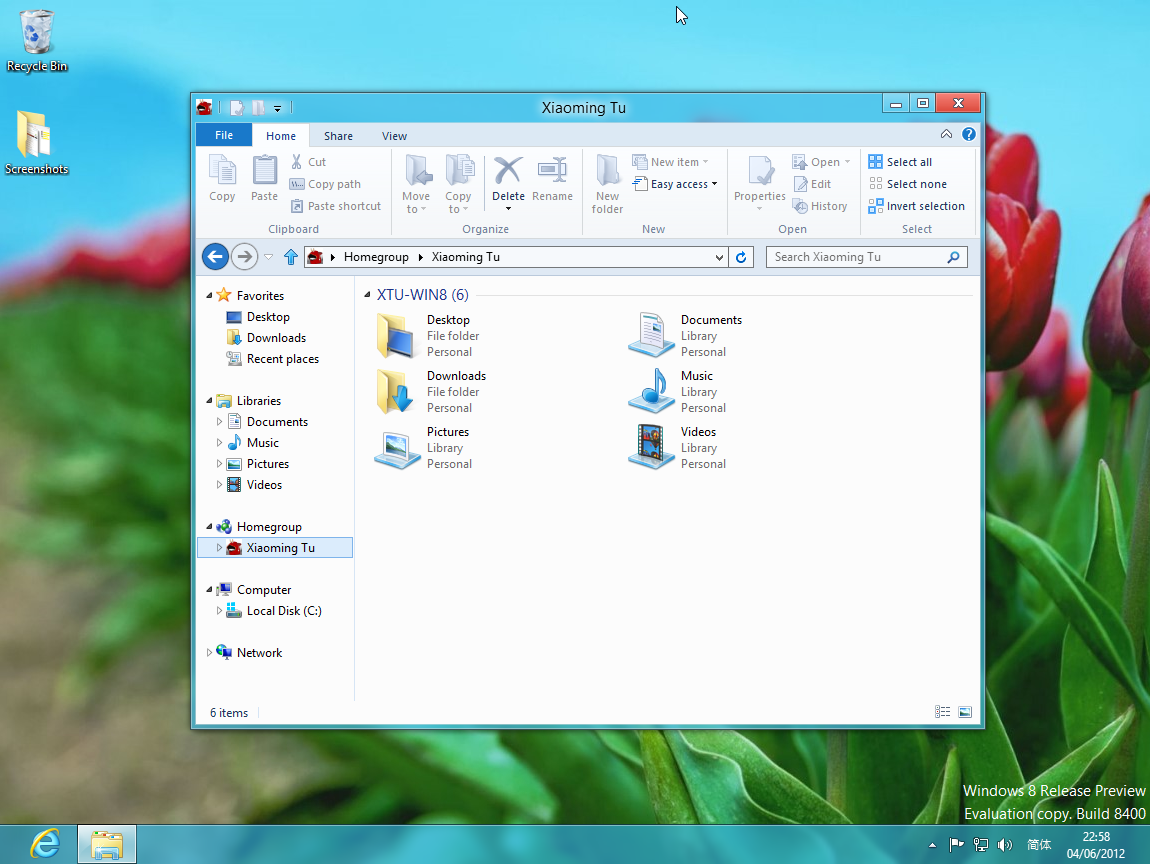Screen dimensions: 1150x864
Task: Choose Paste shortcut in the ribbon
Action: (x=336, y=206)
